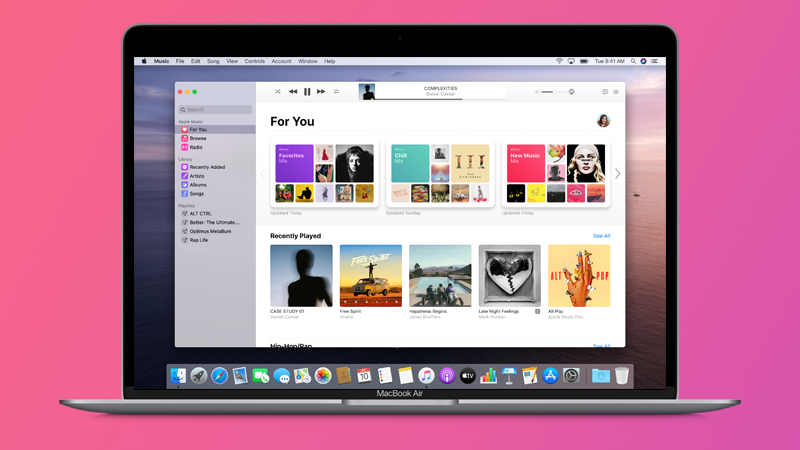The height and width of the screenshot is (450, 800).
Task: Open the Apple menu
Action: coord(144,61)
